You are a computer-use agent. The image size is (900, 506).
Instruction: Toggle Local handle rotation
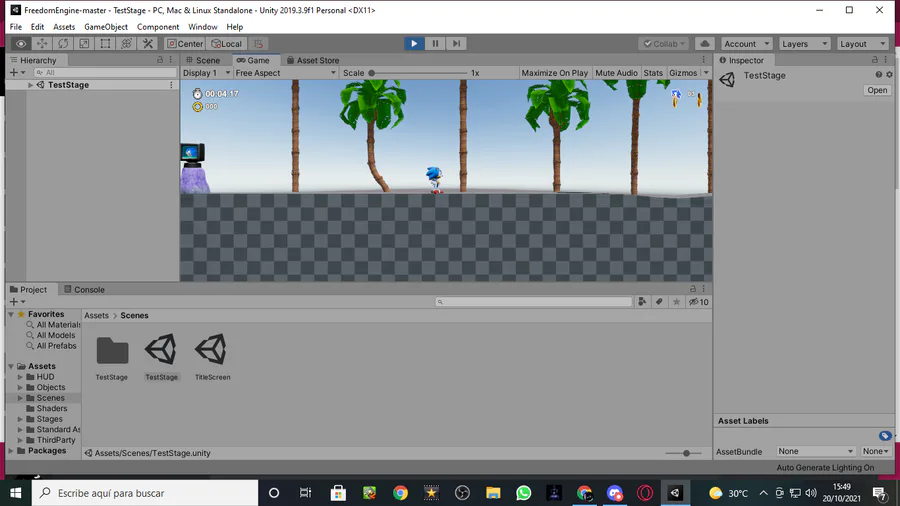pyautogui.click(x=227, y=44)
